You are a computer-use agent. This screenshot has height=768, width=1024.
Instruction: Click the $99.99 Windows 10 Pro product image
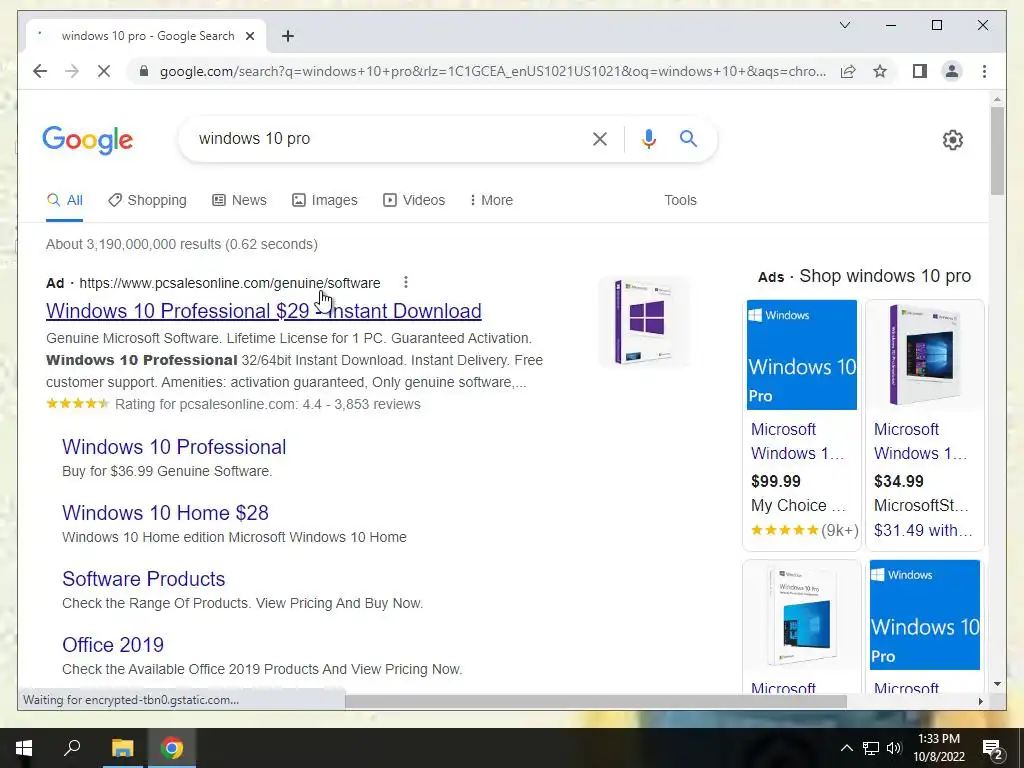coord(801,355)
